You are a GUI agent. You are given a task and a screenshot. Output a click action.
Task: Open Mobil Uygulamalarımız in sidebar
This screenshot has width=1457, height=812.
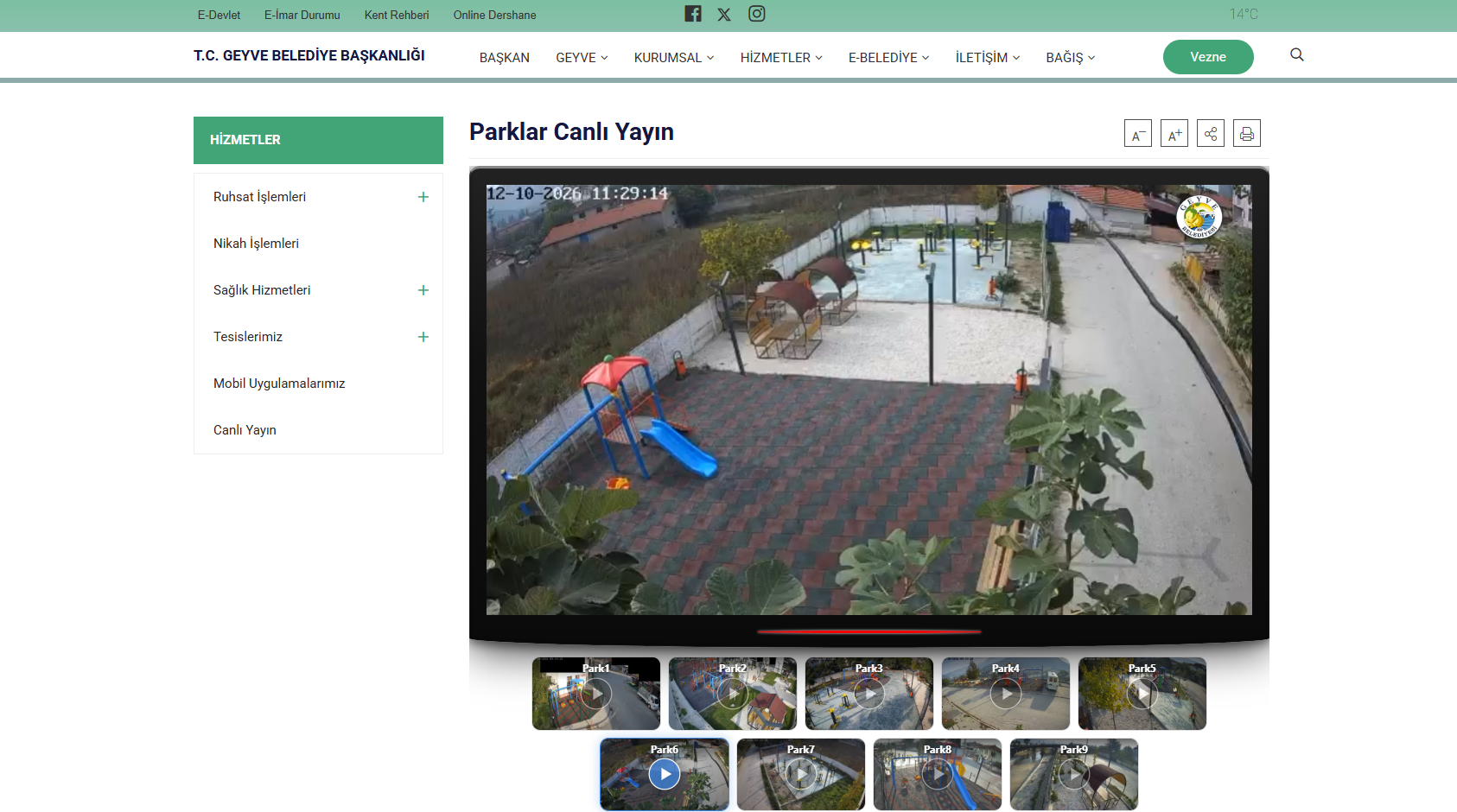pos(279,384)
